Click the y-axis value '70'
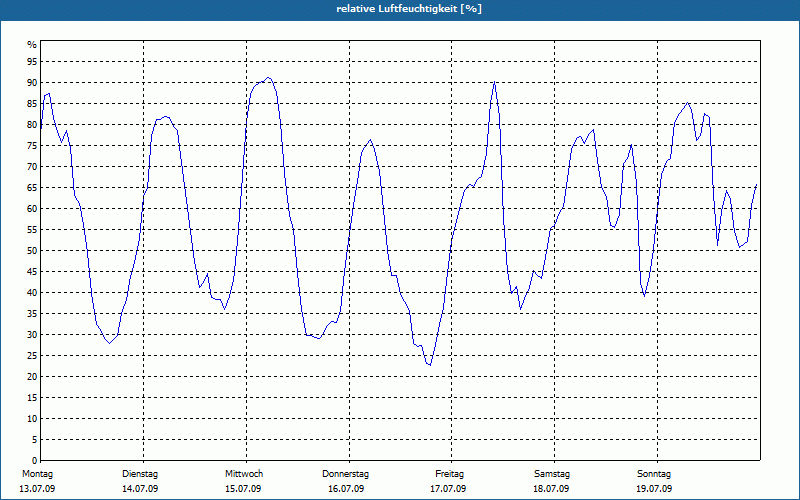 coord(32,167)
